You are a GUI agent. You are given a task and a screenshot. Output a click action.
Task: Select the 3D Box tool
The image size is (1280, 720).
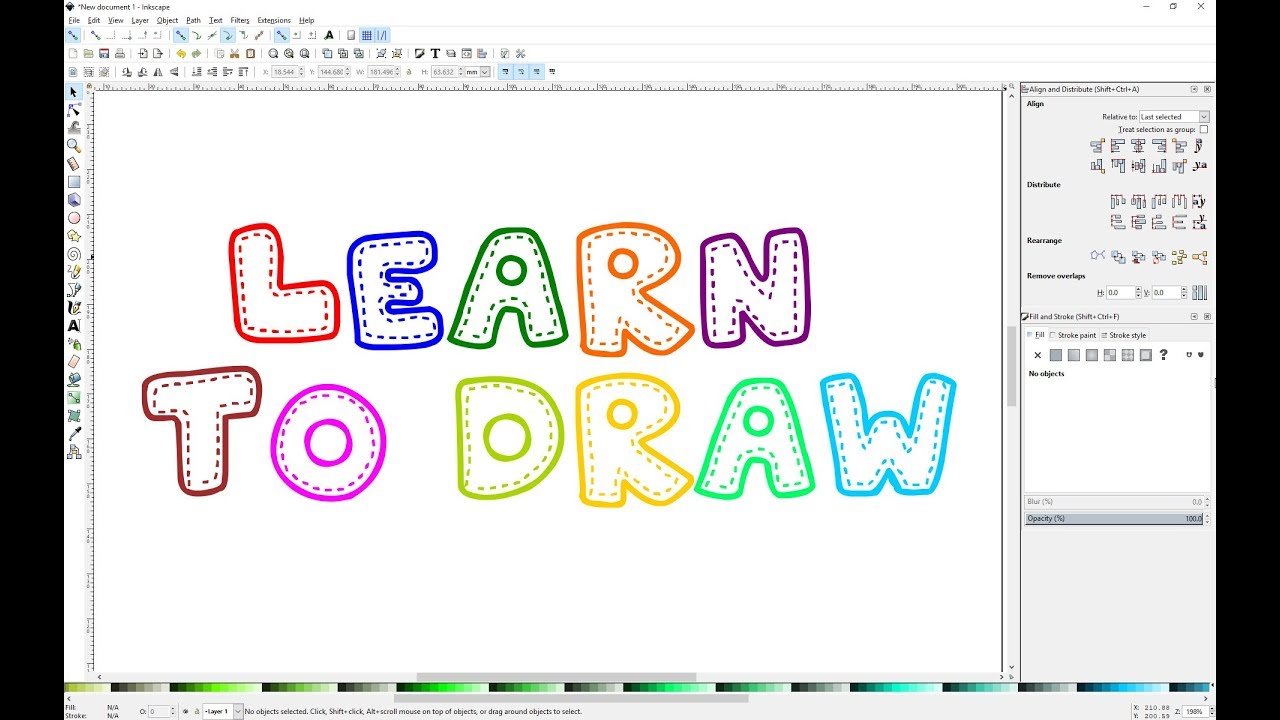[x=73, y=200]
